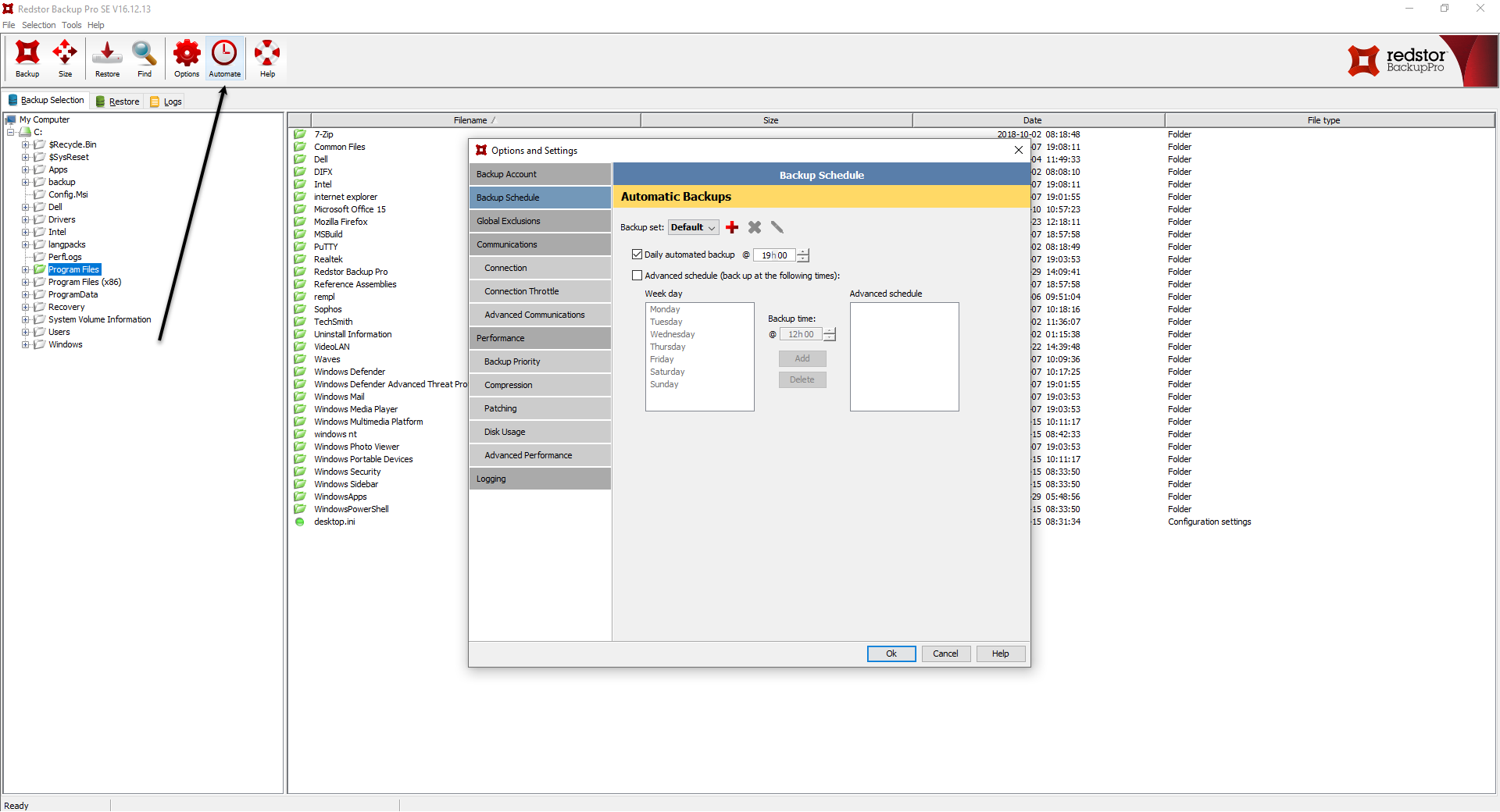Open the File menu
The width and height of the screenshot is (1500, 812).
(x=9, y=25)
